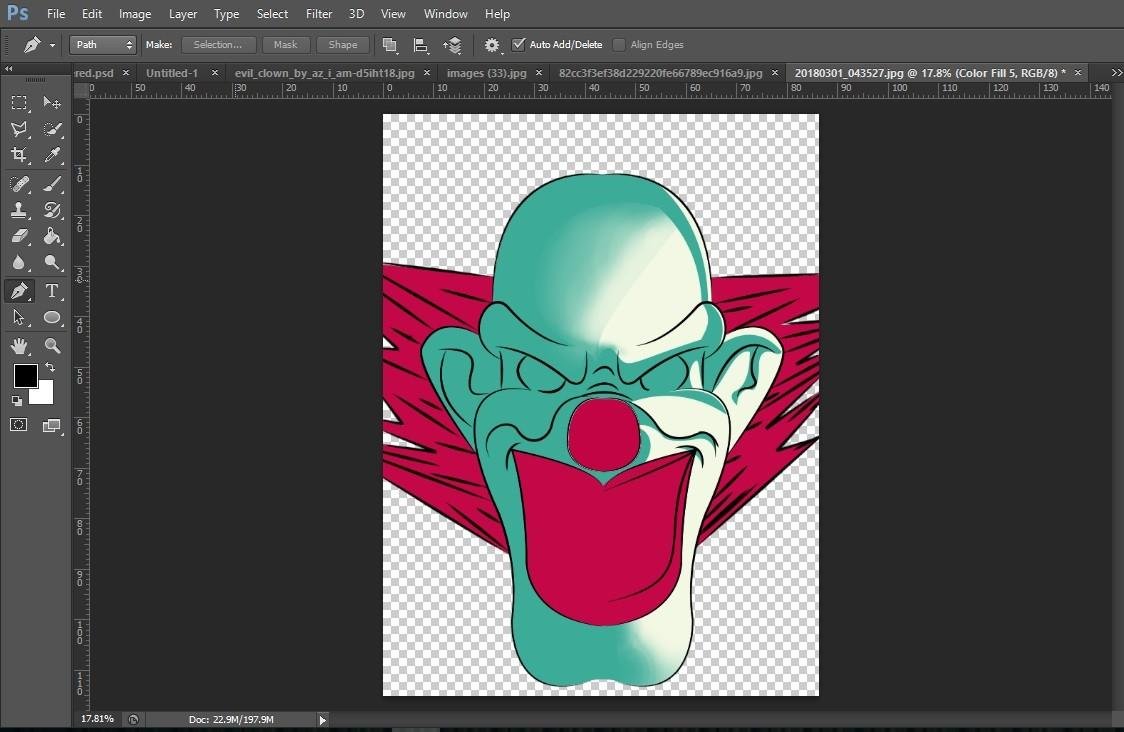Click the Selection... button
The width and height of the screenshot is (1124, 732).
[218, 45]
